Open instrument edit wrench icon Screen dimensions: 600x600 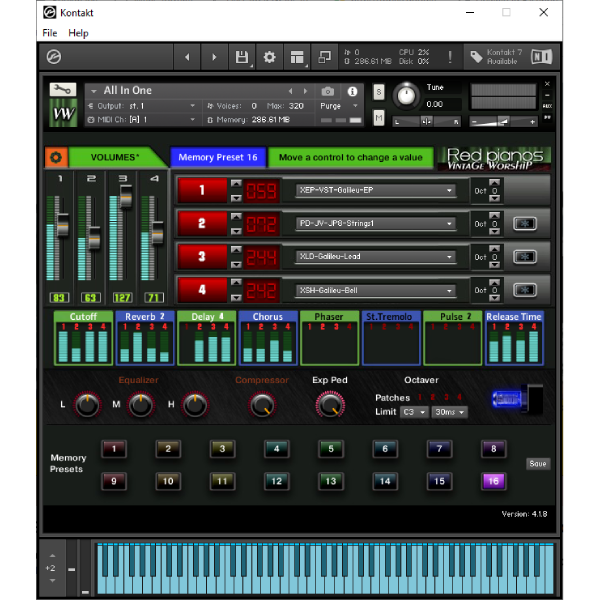click(63, 90)
